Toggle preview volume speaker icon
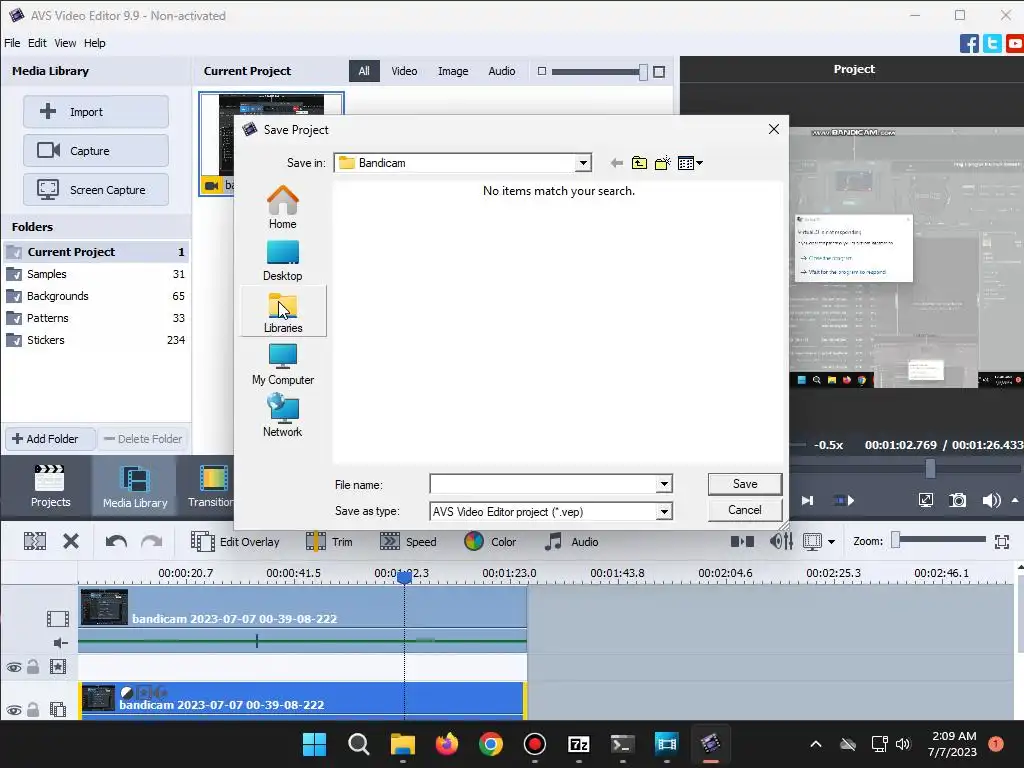The height and width of the screenshot is (768, 1024). click(991, 500)
